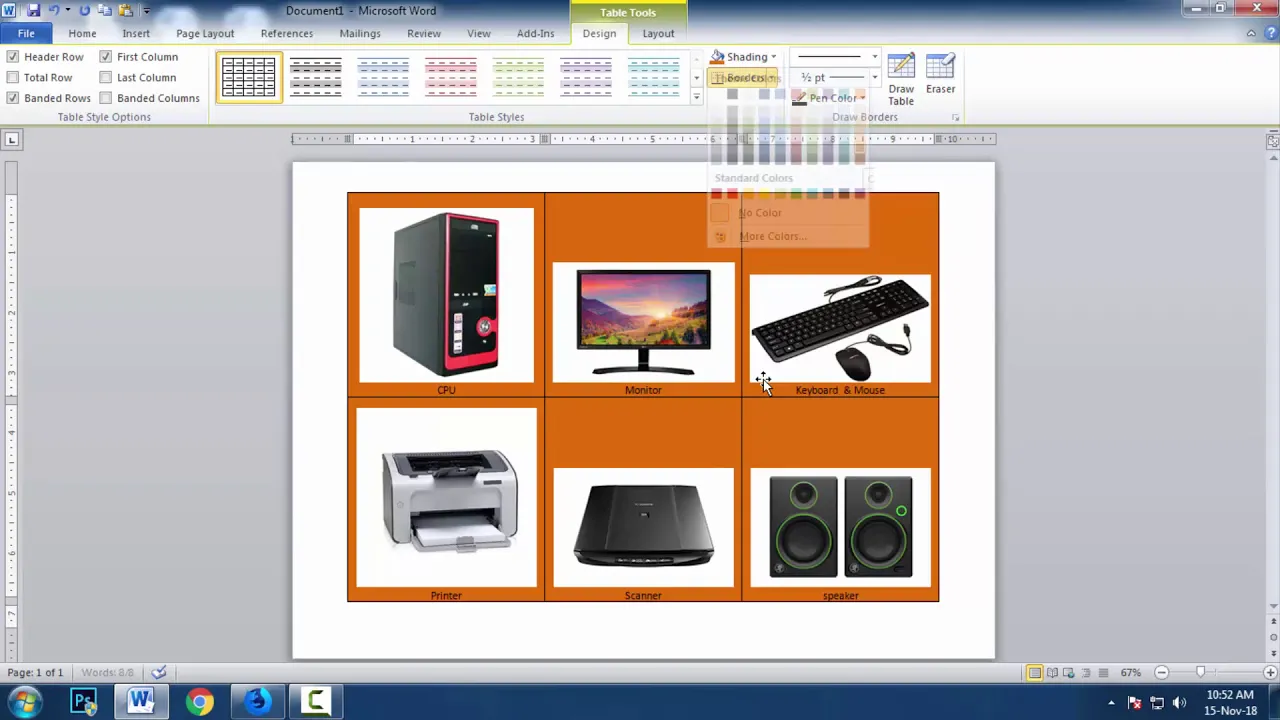Screen dimensions: 1280x720
Task: Switch to Web Layout view icon
Action: 1069,673
